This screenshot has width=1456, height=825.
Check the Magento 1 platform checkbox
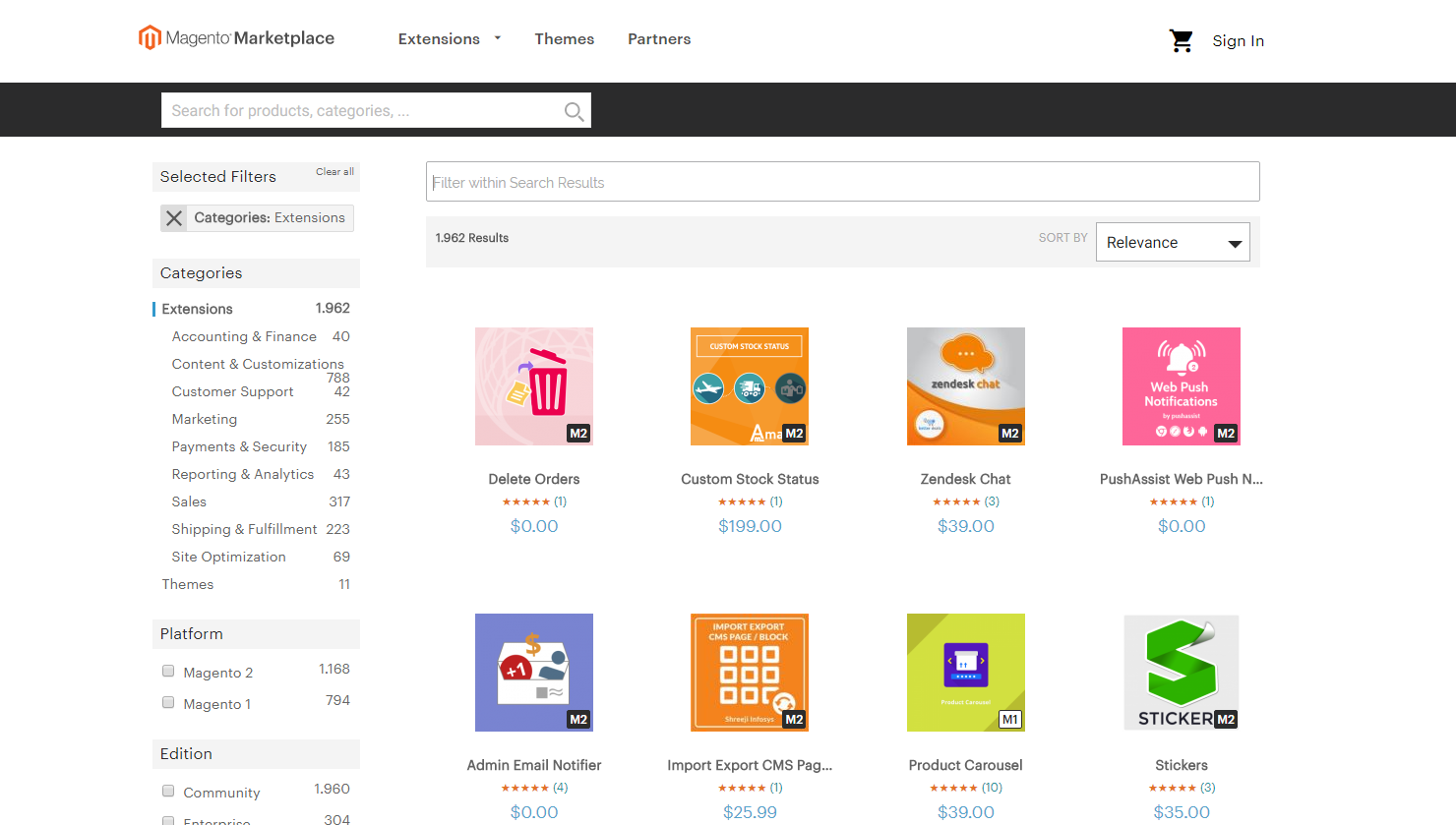[167, 702]
